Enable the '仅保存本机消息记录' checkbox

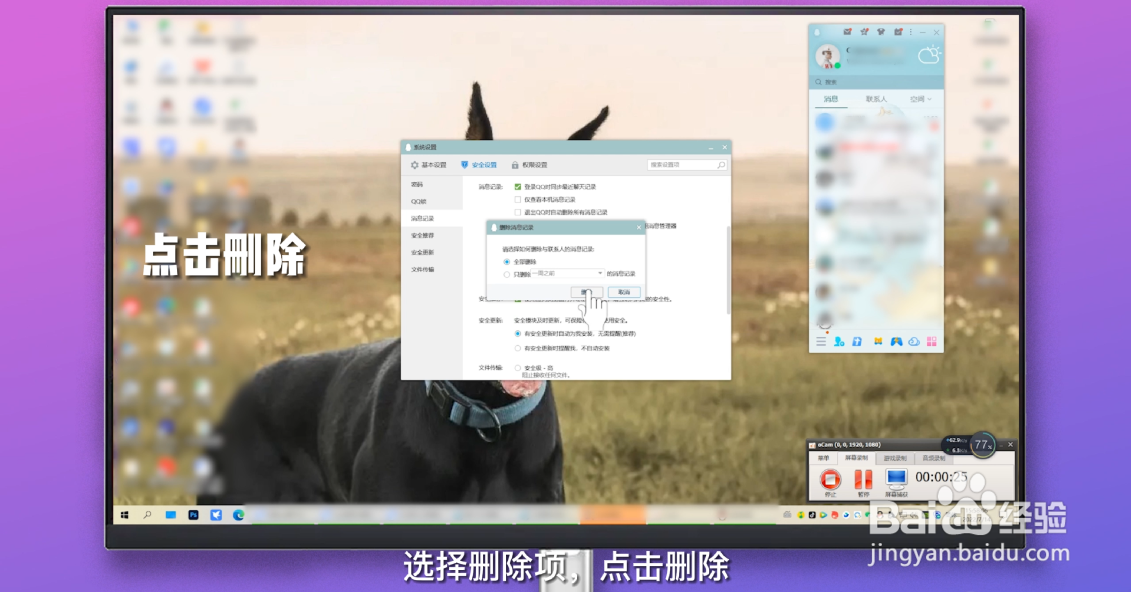point(515,200)
